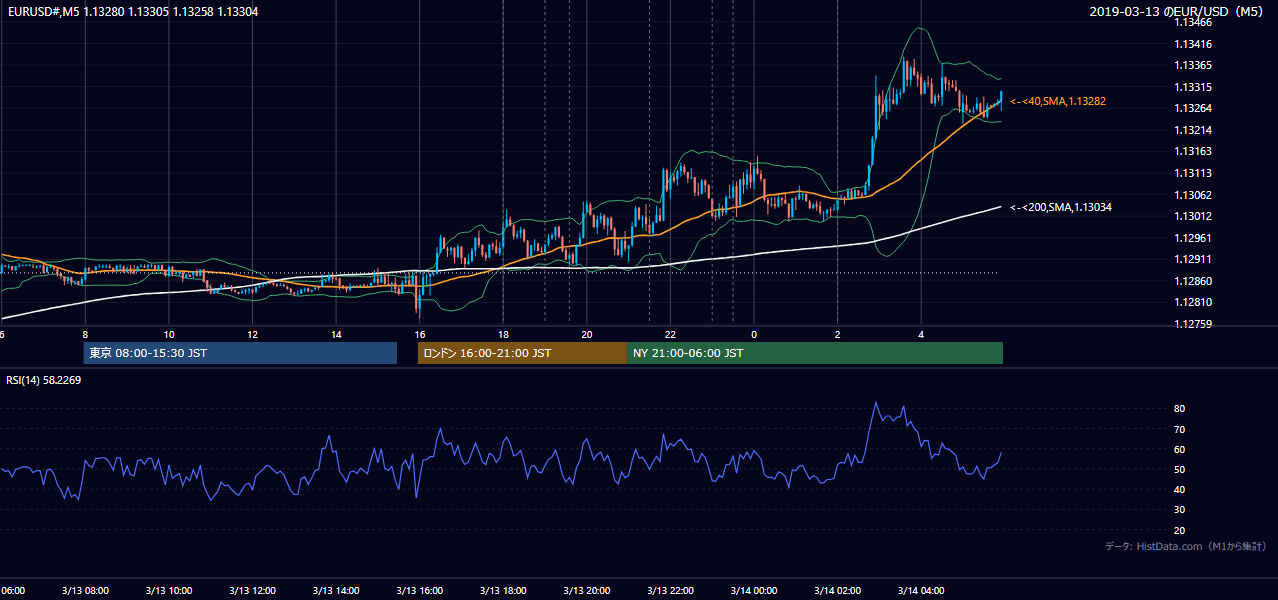This screenshot has width=1278, height=600.
Task: Click the NY 21:00-06:00 JST session bar
Action: 815,353
